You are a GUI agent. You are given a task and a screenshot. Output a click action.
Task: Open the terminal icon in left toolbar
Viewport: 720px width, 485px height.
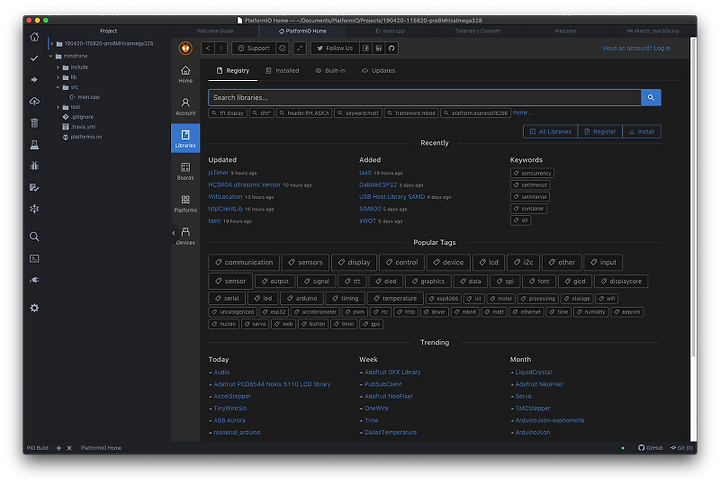pyautogui.click(x=34, y=259)
